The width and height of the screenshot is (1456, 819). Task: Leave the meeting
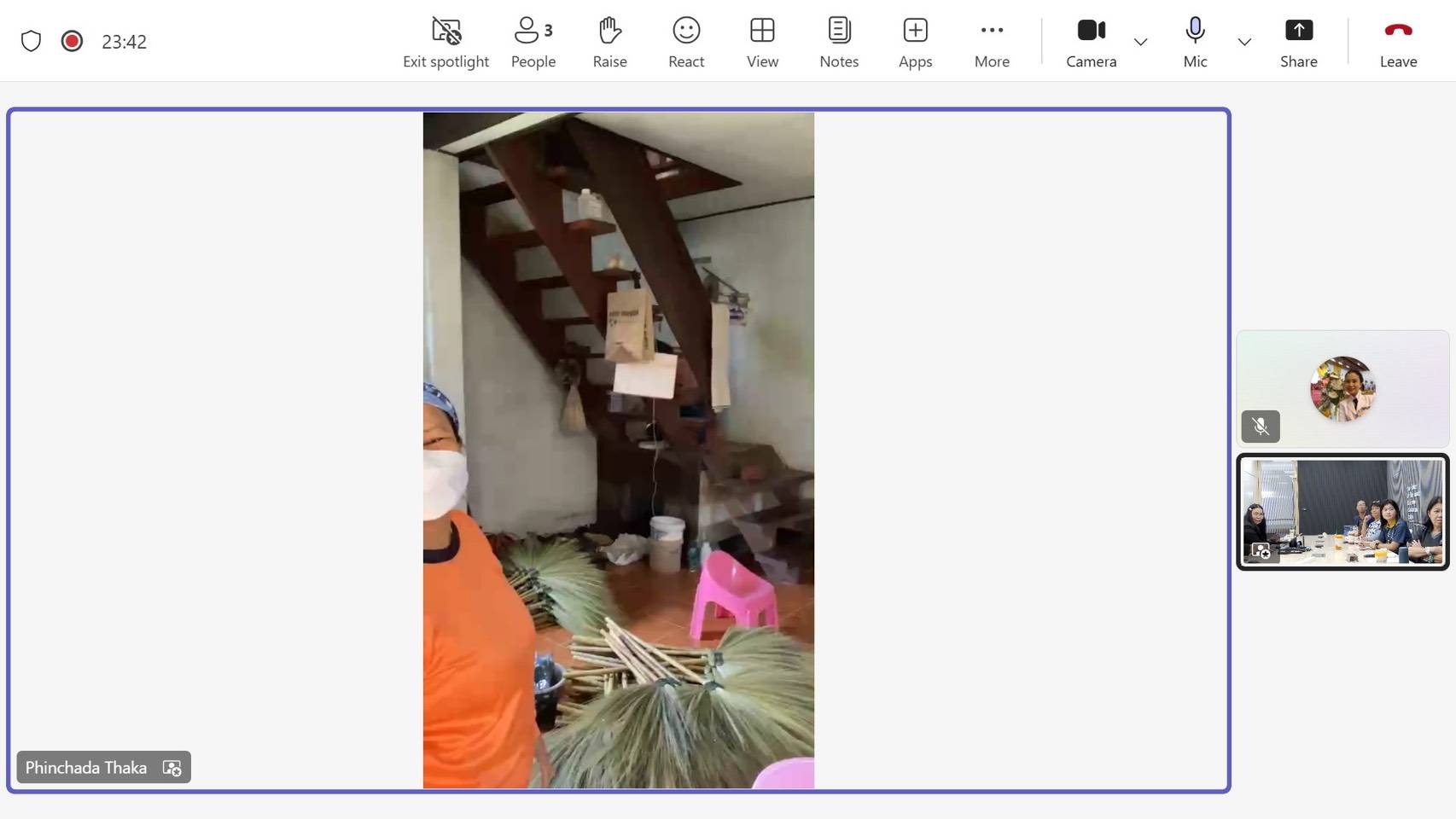pyautogui.click(x=1398, y=42)
